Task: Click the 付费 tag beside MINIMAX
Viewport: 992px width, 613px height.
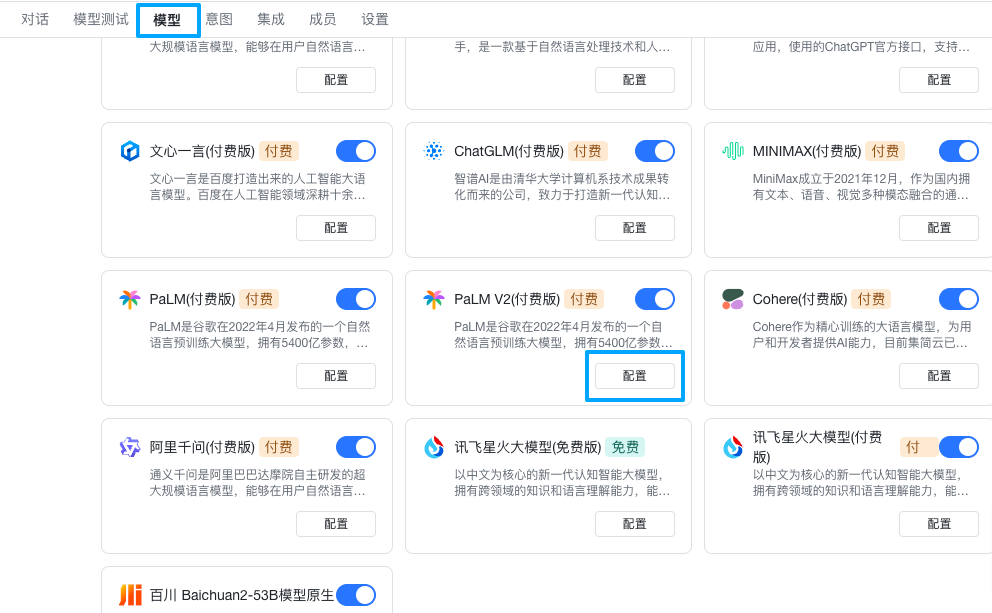Action: click(885, 151)
